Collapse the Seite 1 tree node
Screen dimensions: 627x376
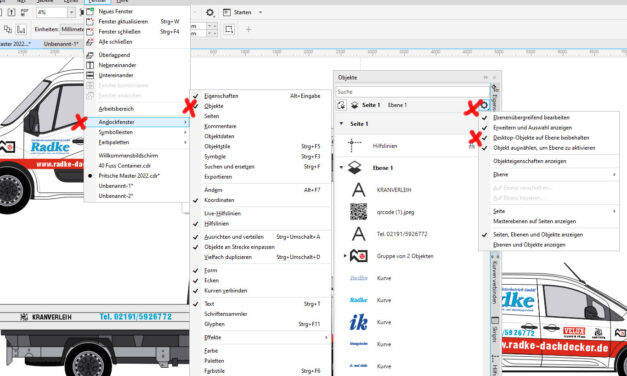[341, 124]
